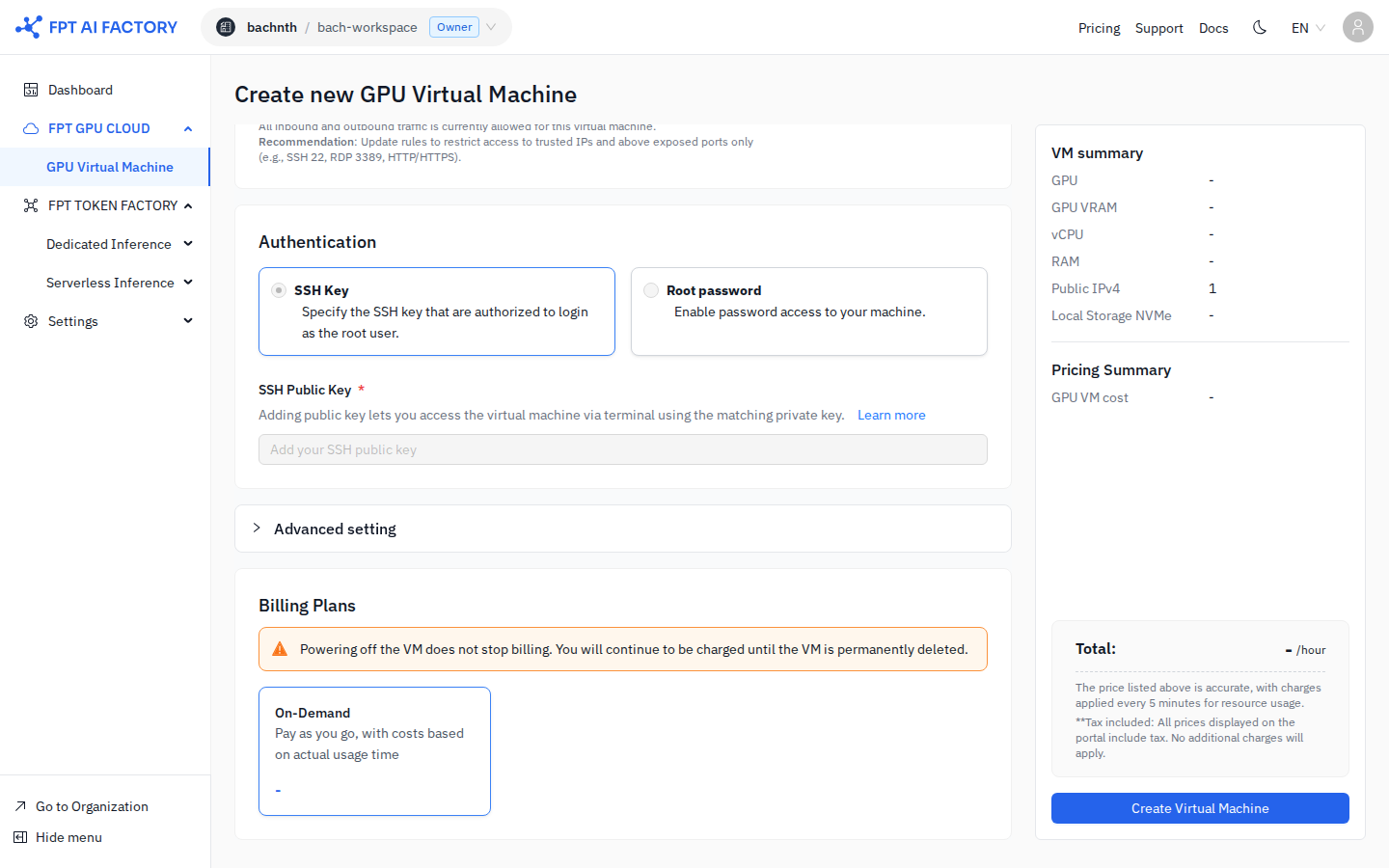Viewport: 1389px width, 868px height.
Task: Click the billing warning triangle icon
Action: pos(280,649)
